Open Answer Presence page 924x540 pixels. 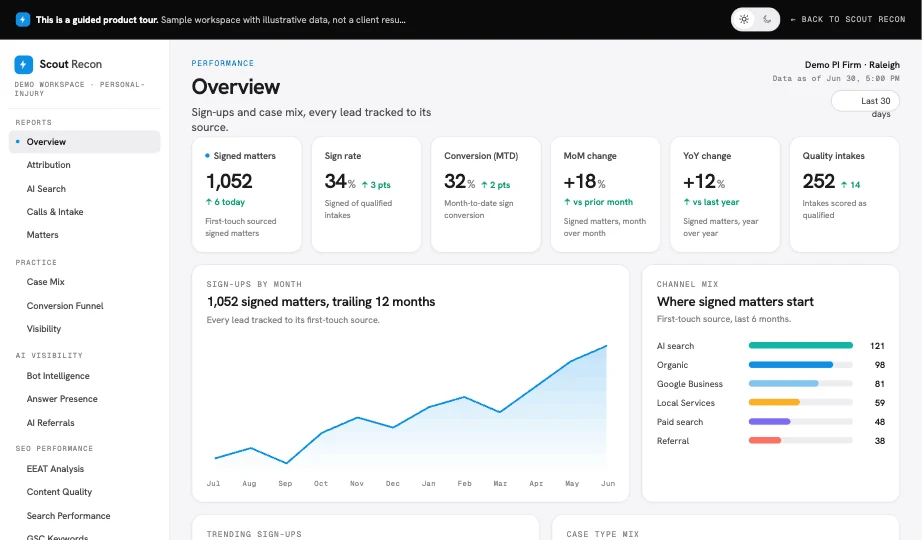coord(62,399)
